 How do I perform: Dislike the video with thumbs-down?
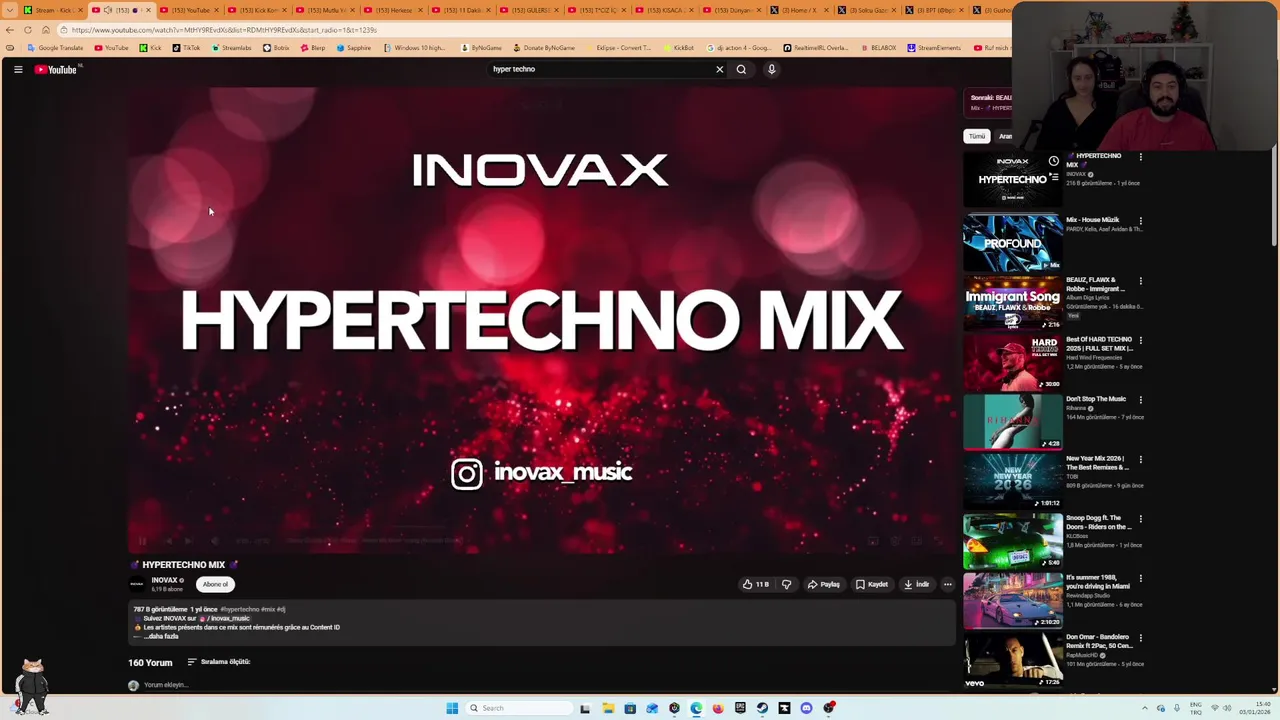(x=786, y=584)
